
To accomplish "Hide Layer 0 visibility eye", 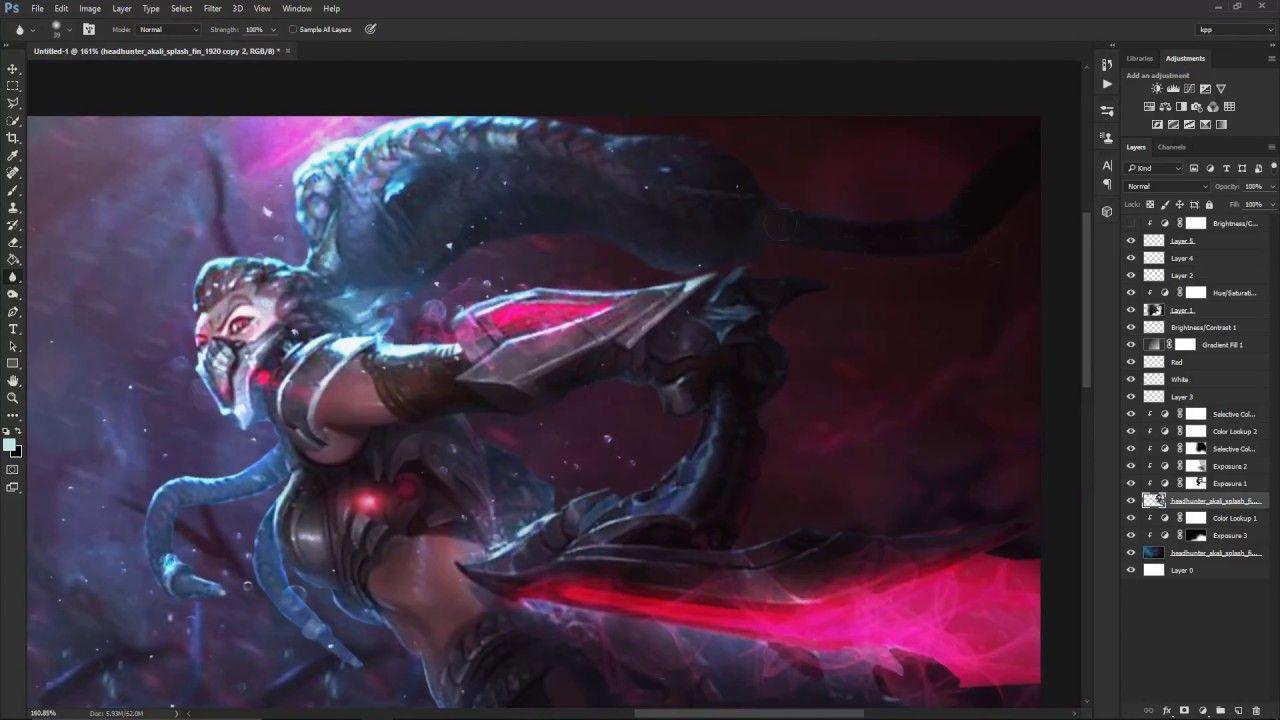I will tap(1131, 570).
